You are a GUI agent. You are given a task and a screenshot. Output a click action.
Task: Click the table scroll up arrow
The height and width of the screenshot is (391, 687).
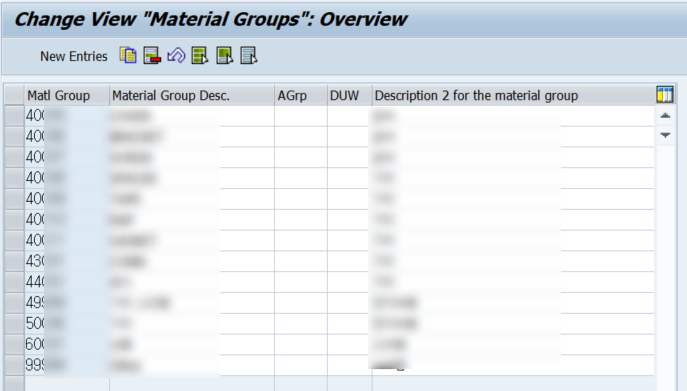(x=665, y=116)
